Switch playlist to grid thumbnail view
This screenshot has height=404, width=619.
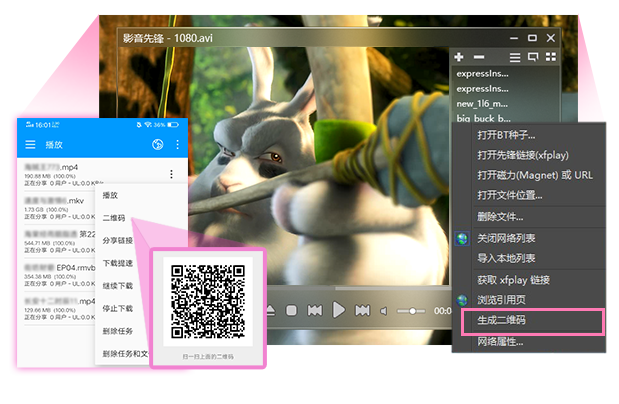click(x=551, y=57)
